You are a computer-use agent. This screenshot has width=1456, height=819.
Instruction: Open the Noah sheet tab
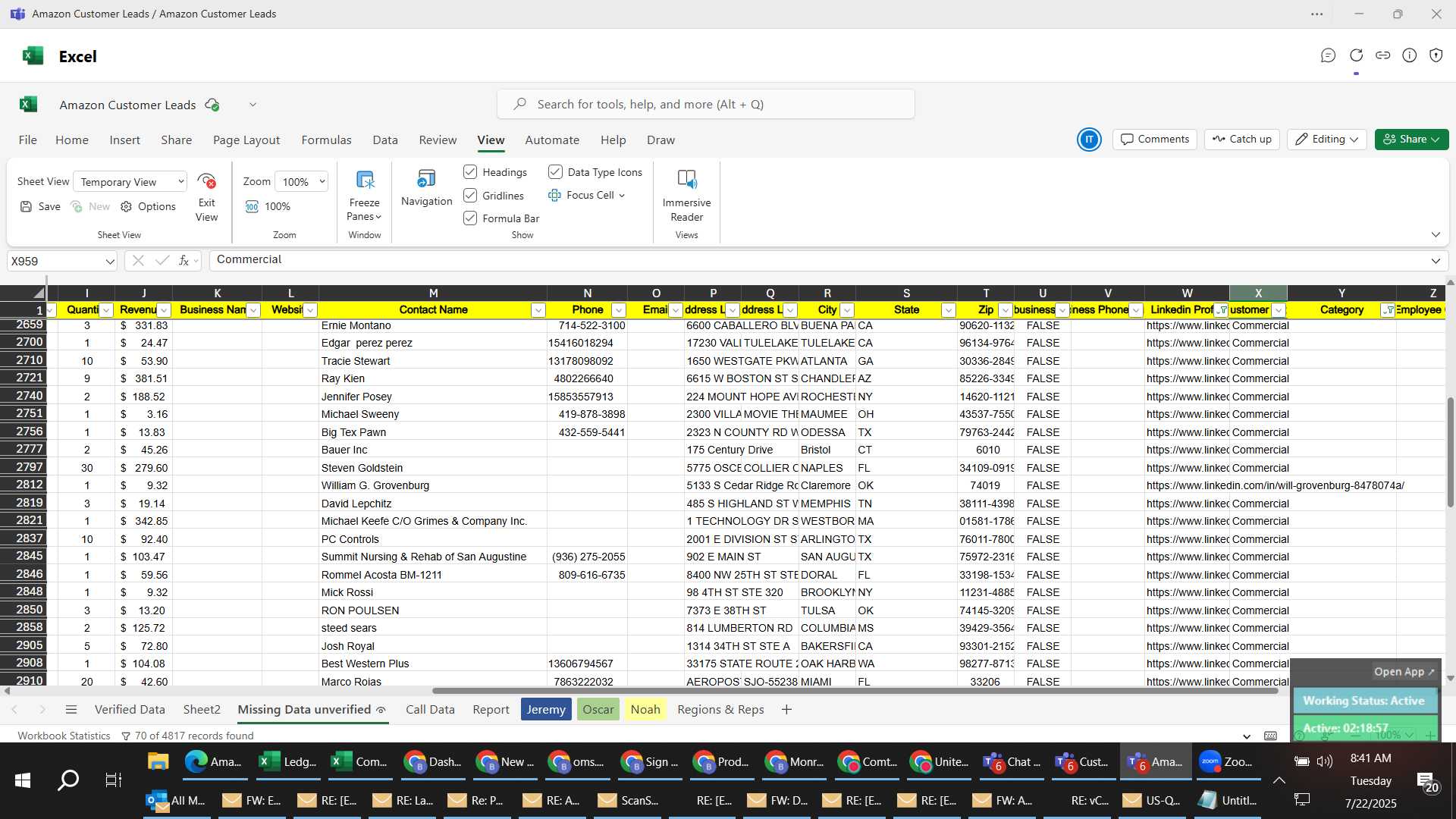pyautogui.click(x=645, y=710)
